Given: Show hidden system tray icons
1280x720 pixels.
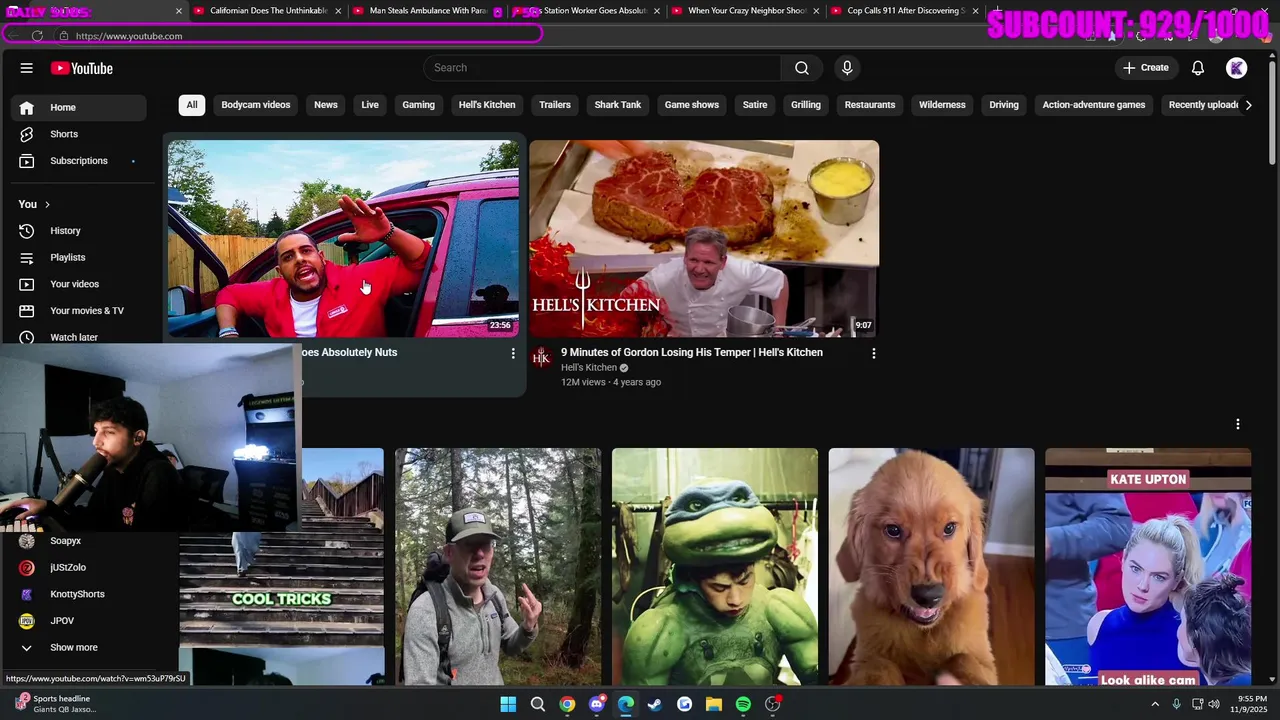Looking at the screenshot, I should (x=1155, y=704).
